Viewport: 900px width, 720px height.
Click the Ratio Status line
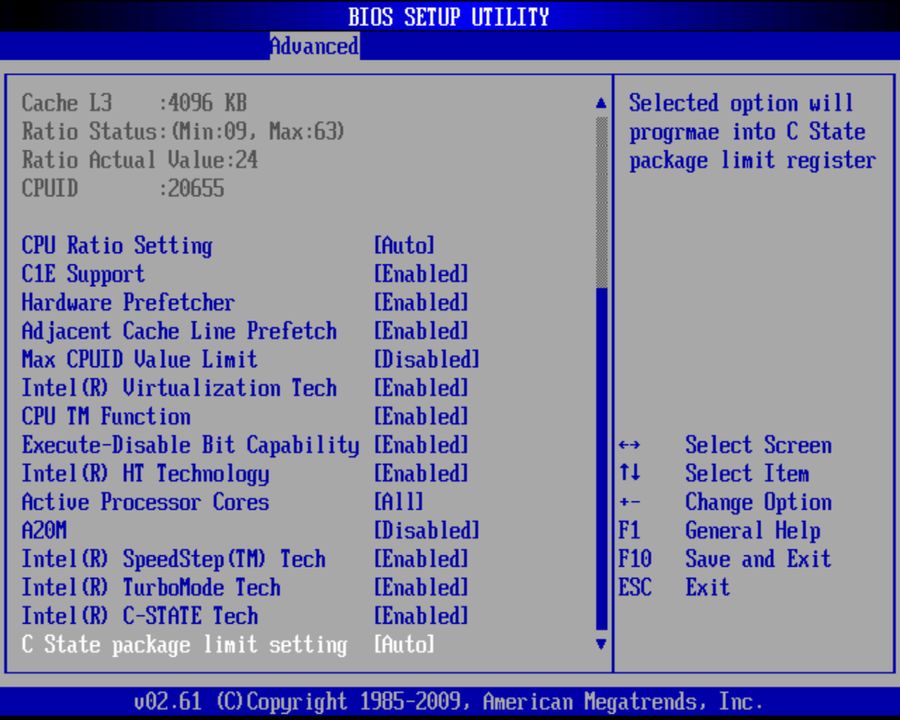coord(183,131)
